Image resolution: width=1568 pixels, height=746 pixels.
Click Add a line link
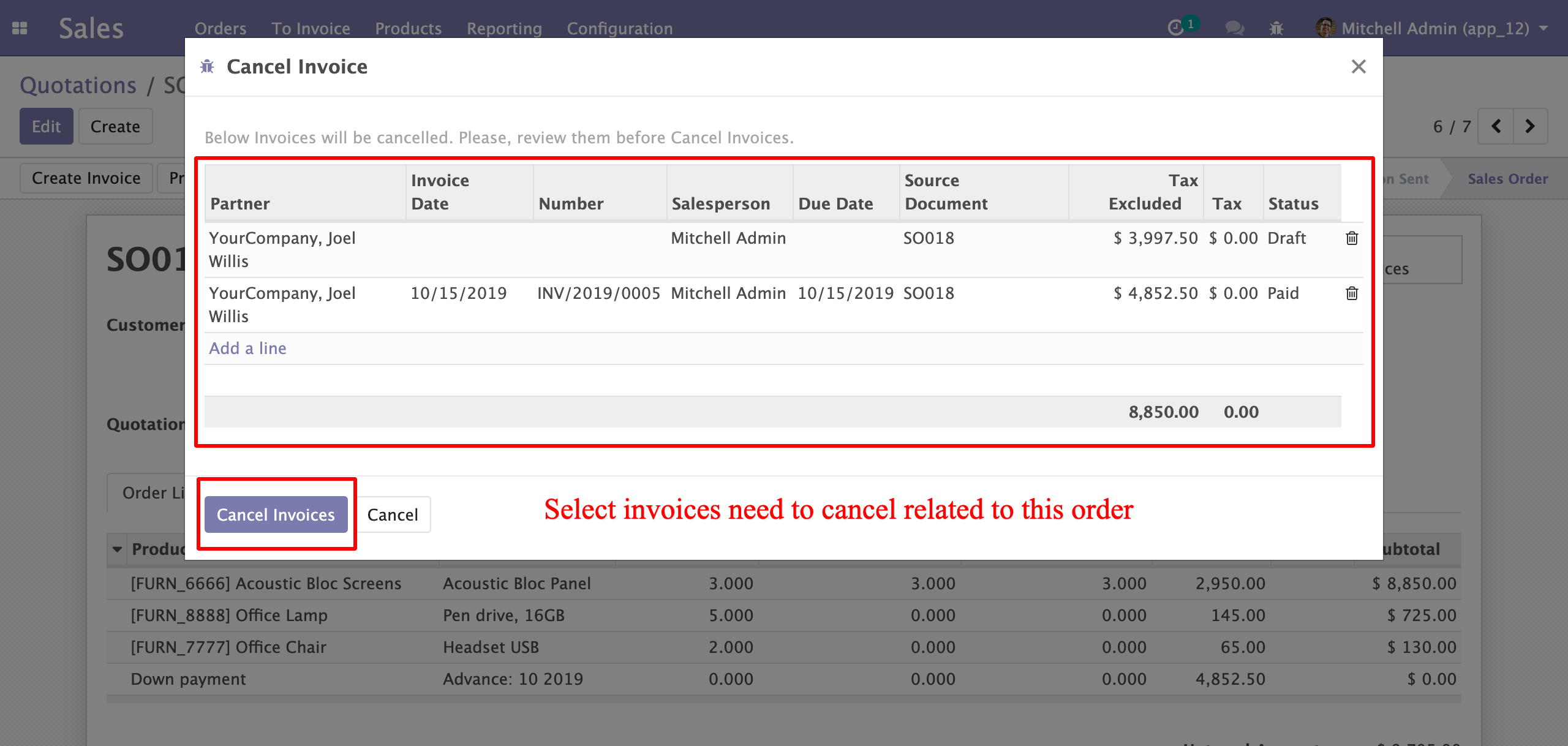(x=247, y=348)
